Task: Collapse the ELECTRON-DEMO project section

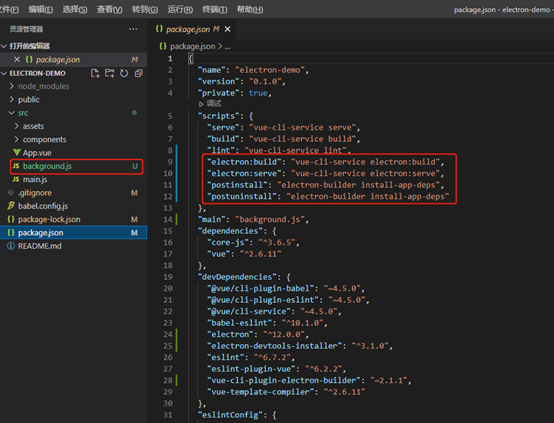Action: (4, 73)
